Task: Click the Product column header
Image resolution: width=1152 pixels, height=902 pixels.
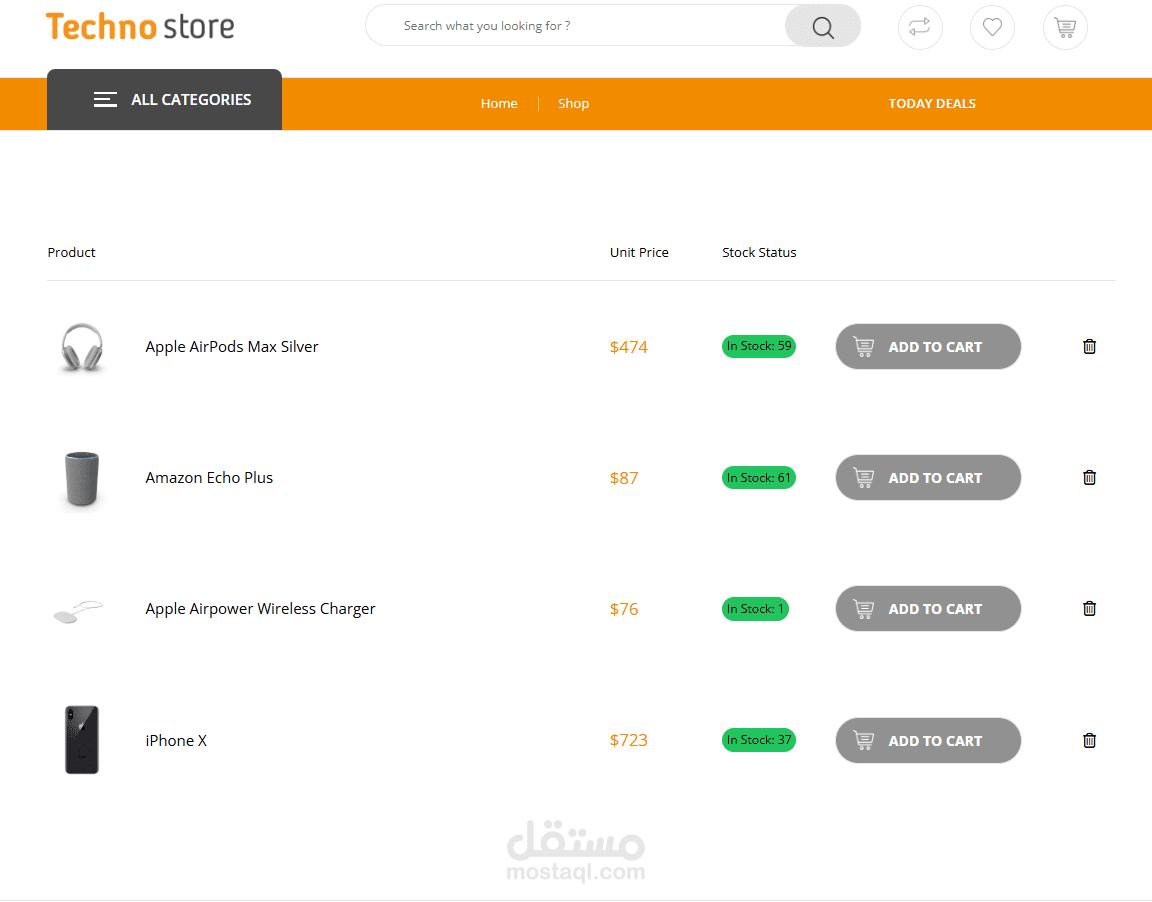Action: point(71,253)
